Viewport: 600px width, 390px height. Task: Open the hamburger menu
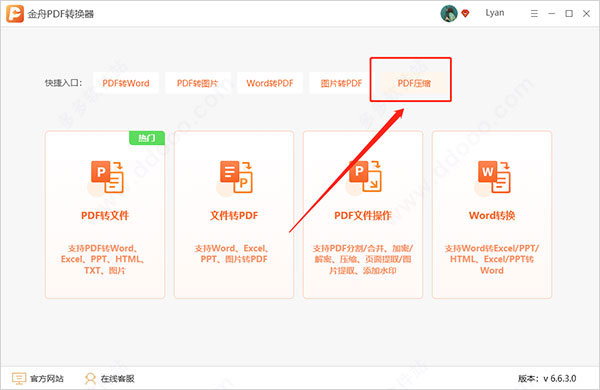534,14
